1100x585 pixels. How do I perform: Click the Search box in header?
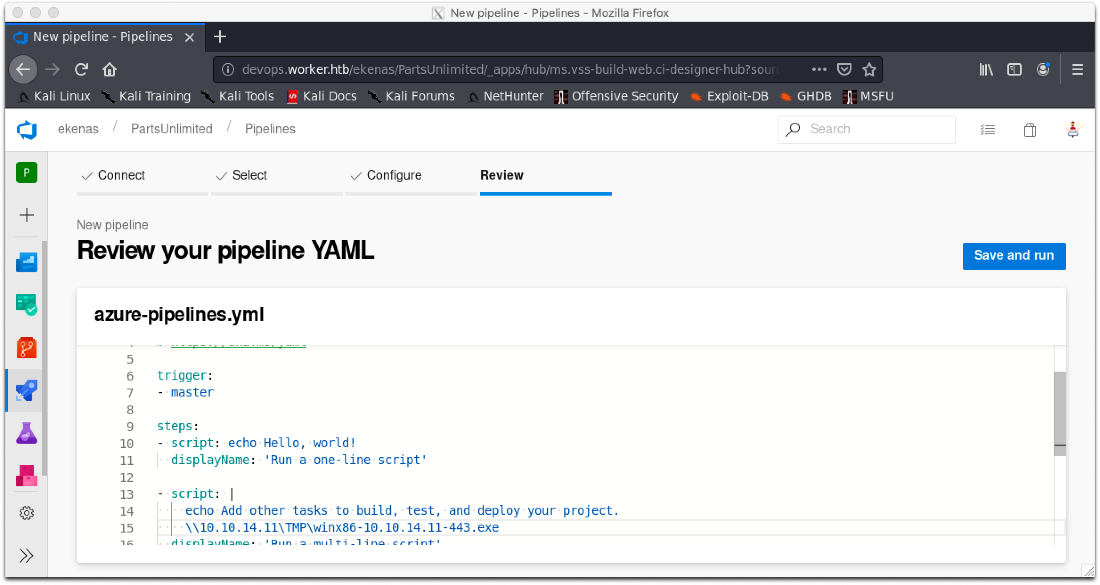[x=866, y=129]
